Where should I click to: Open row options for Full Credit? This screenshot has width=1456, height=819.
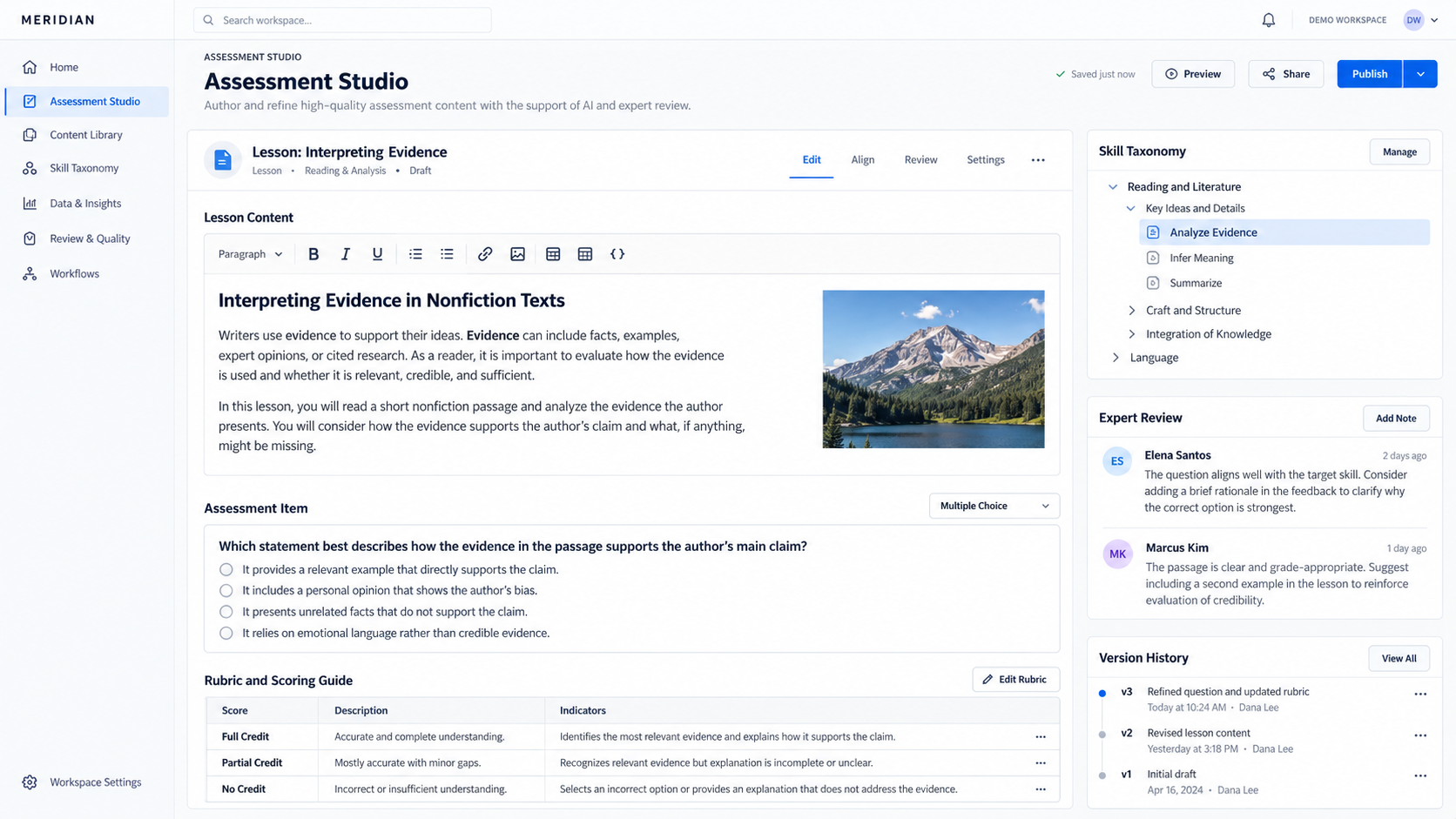pos(1041,737)
